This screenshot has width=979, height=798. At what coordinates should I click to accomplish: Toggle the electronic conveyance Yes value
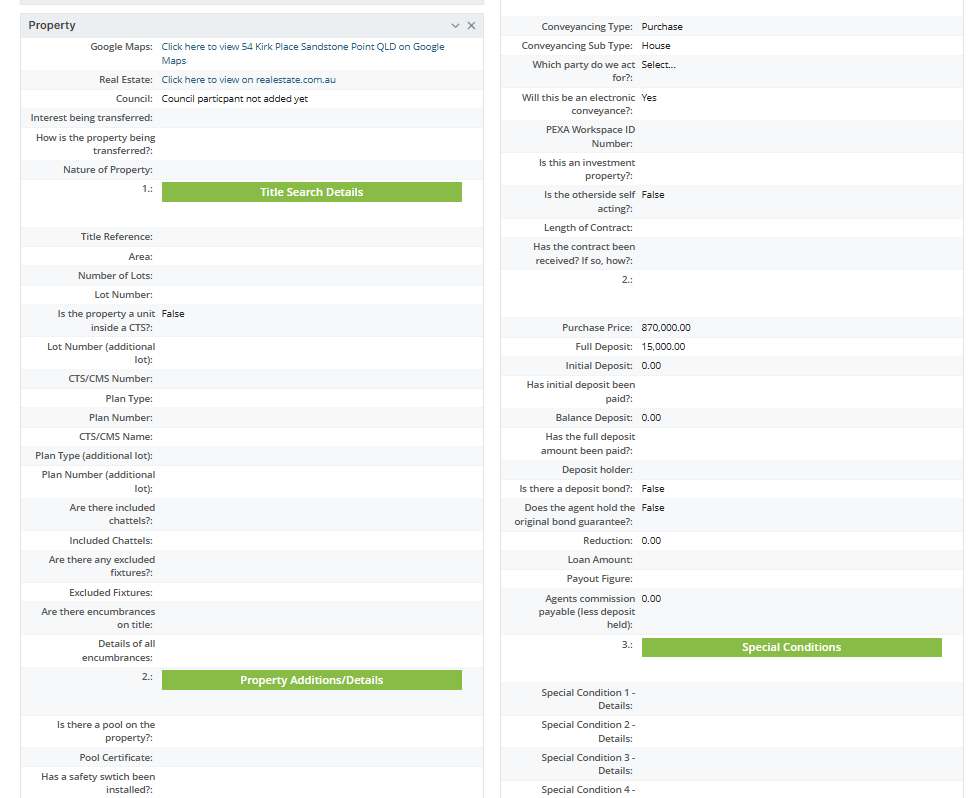[649, 98]
